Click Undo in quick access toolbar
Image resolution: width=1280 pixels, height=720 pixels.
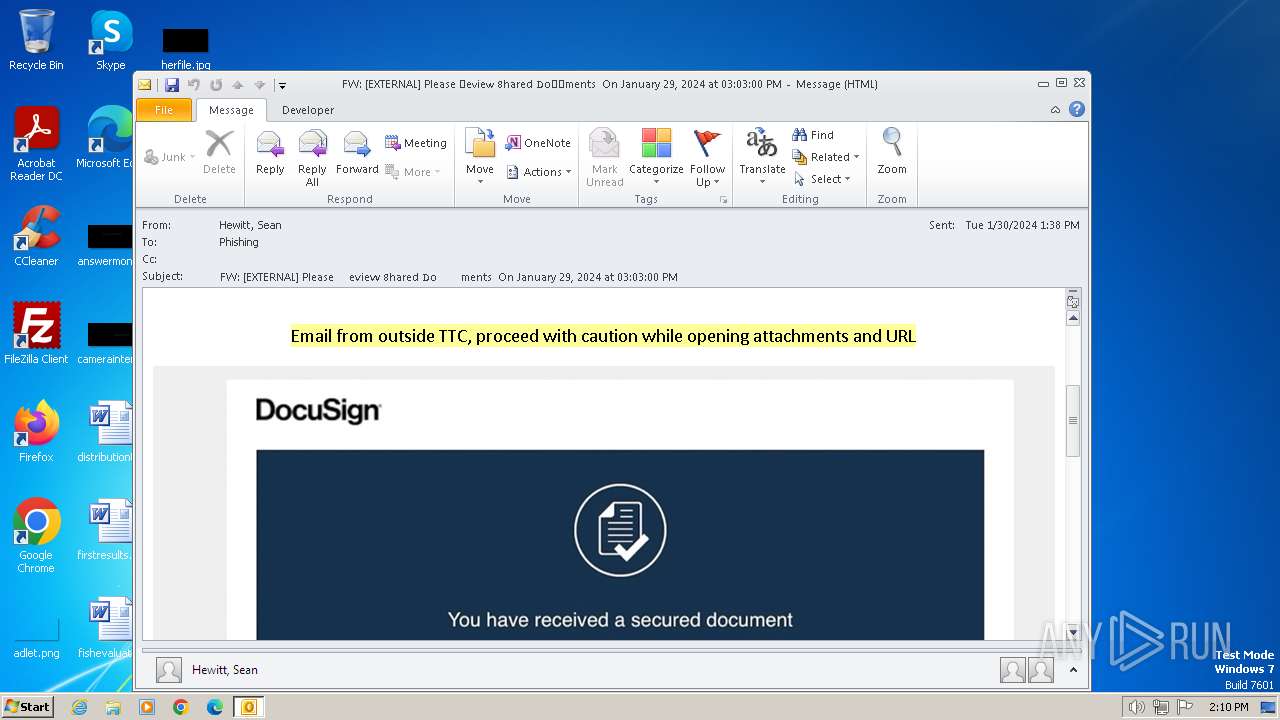tap(194, 85)
